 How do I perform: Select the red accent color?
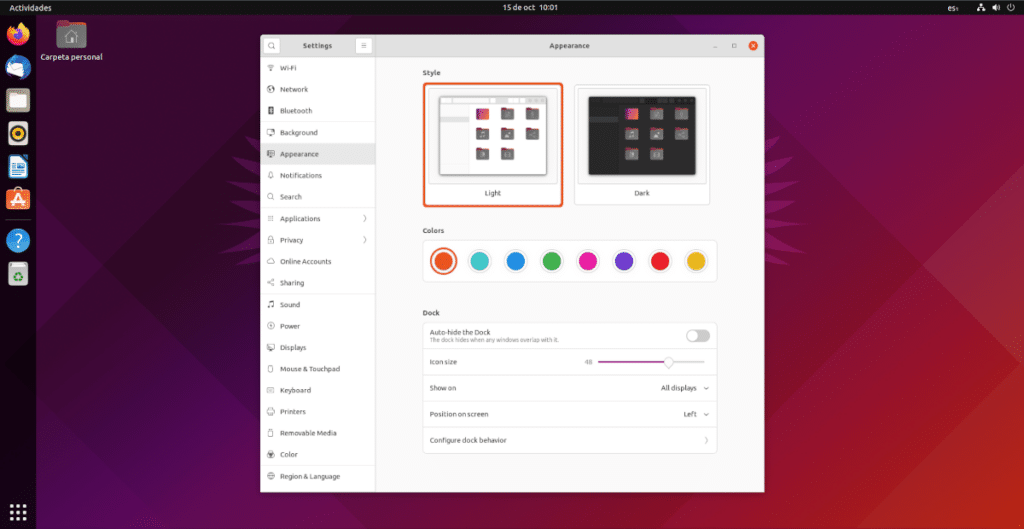660,261
